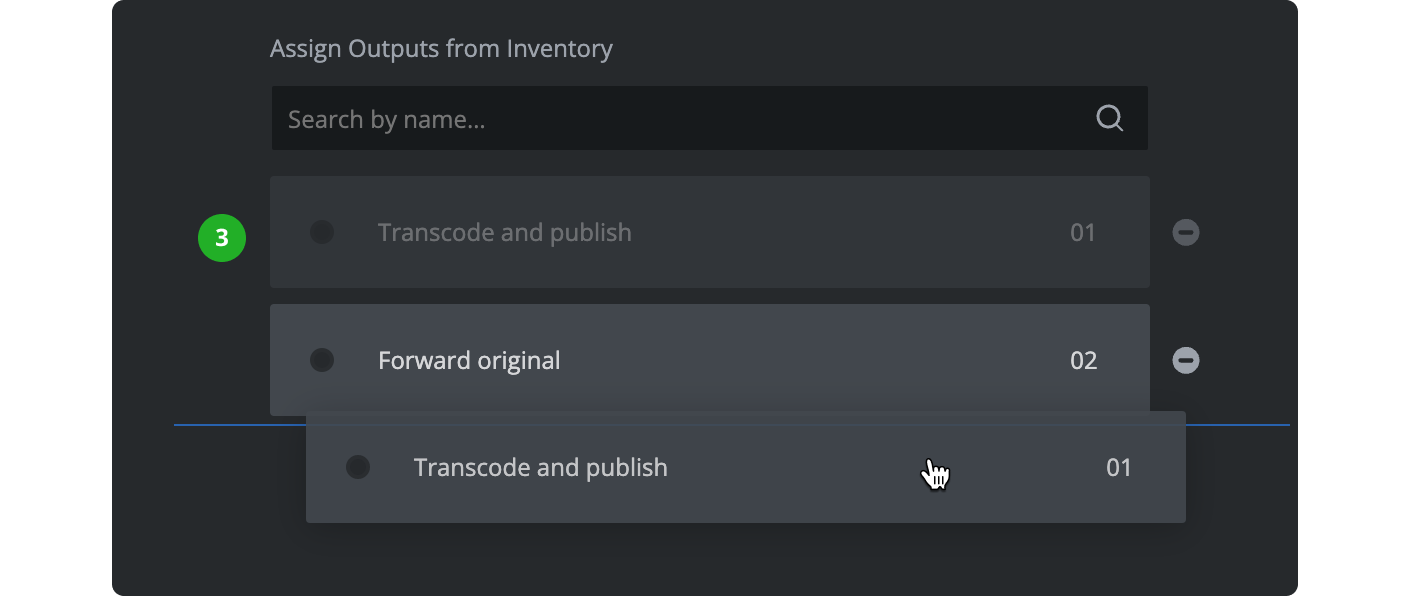
Task: Click the Assign Outputs from Inventory heading
Action: (441, 48)
